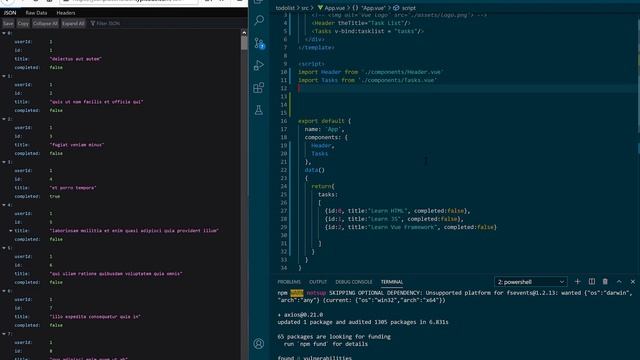The image size is (640, 360).
Task: Click the completed value true in entry 3
Action: tap(55, 196)
